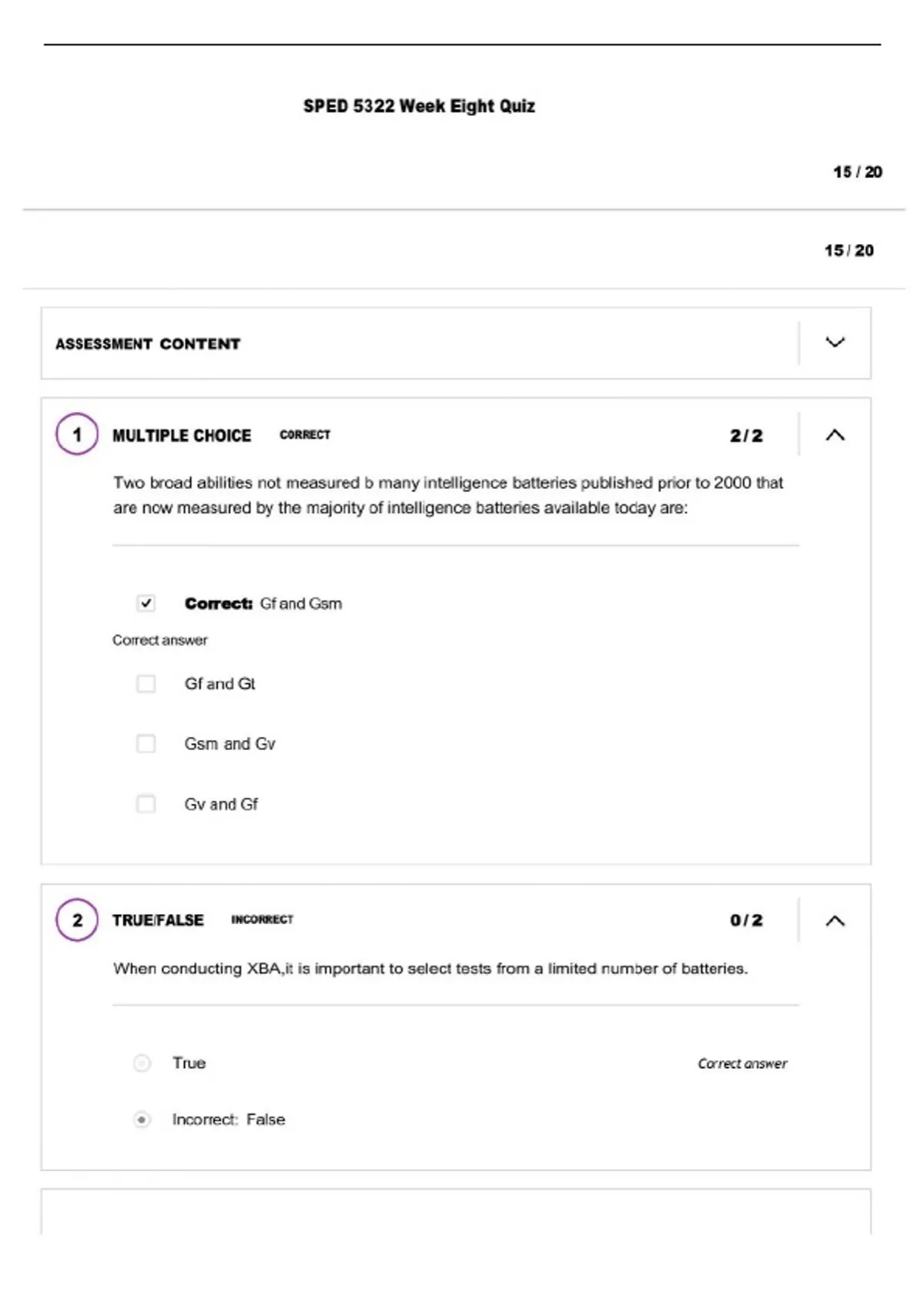Click the question 1 number circle
Viewport: 924px width, 1309px height.
click(x=77, y=434)
